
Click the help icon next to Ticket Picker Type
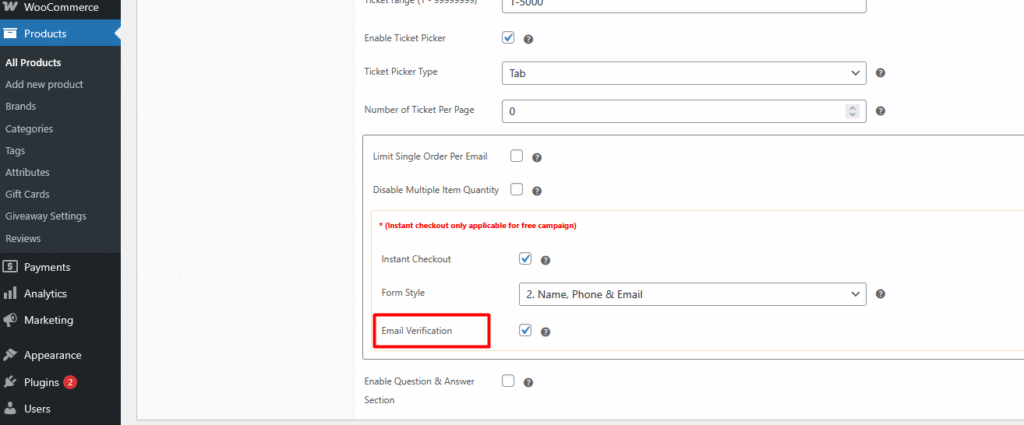(x=881, y=73)
